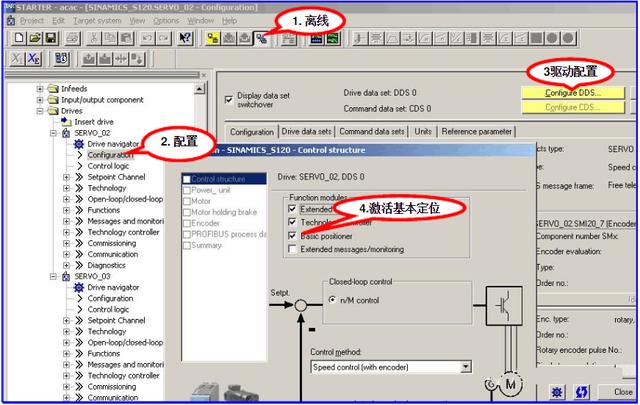Viewport: 640px width, 405px height.
Task: Toggle Display data set switchover checkbox
Action: (x=231, y=100)
